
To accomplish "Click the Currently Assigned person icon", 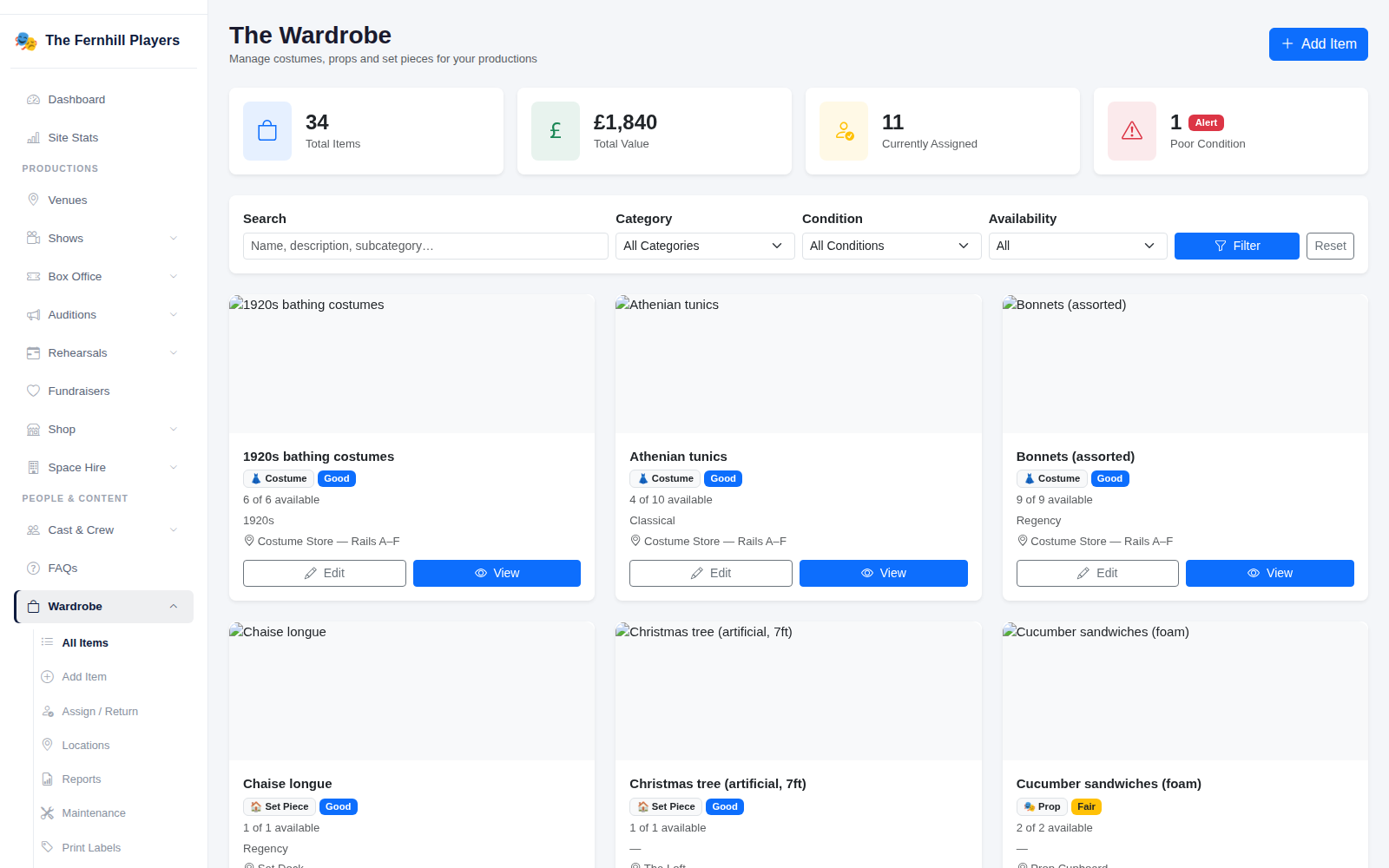I will pyautogui.click(x=844, y=131).
